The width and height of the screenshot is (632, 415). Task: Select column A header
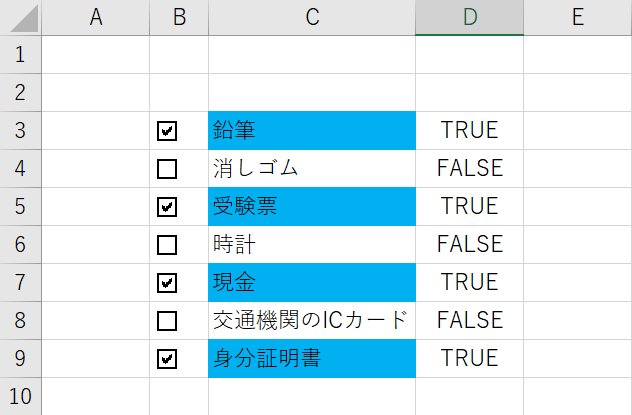(96, 17)
